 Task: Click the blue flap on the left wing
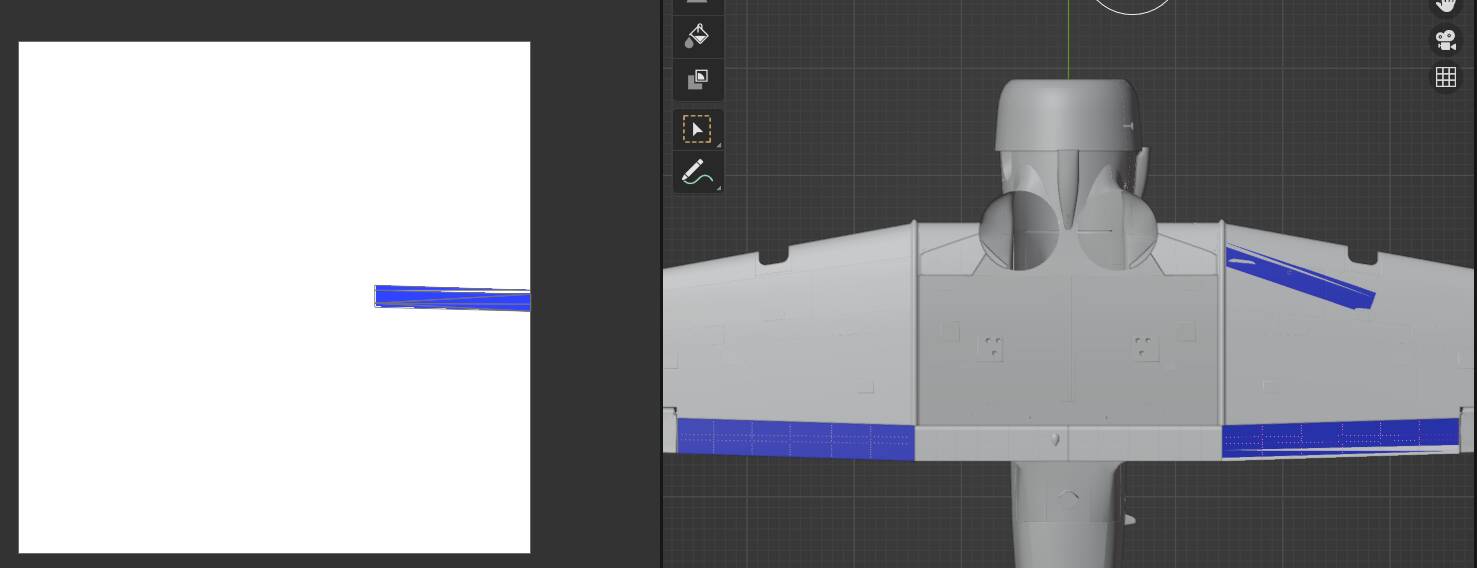[795, 439]
